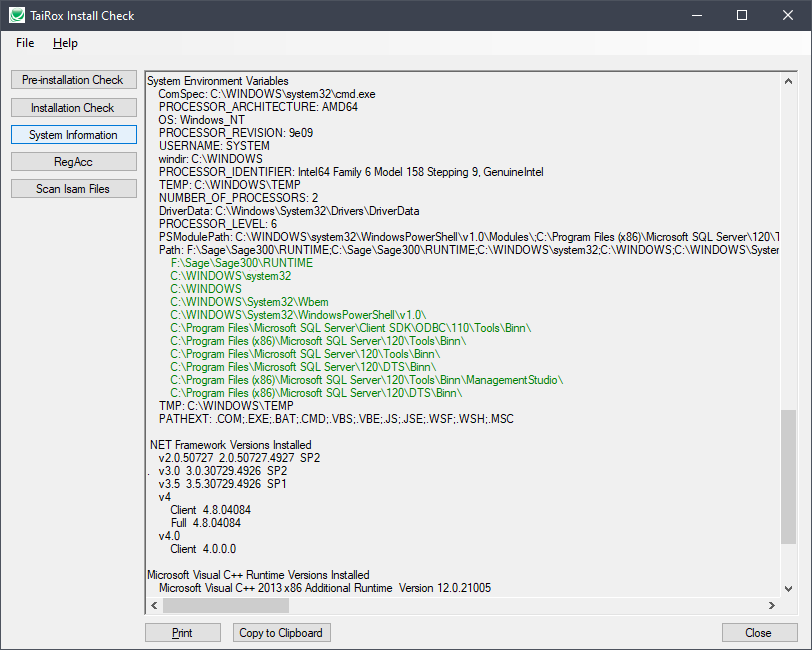Click the 'PROCESSOR_ARCHITECTURE: AMD64' line
Viewport: 812px width, 650px height.
(x=258, y=107)
